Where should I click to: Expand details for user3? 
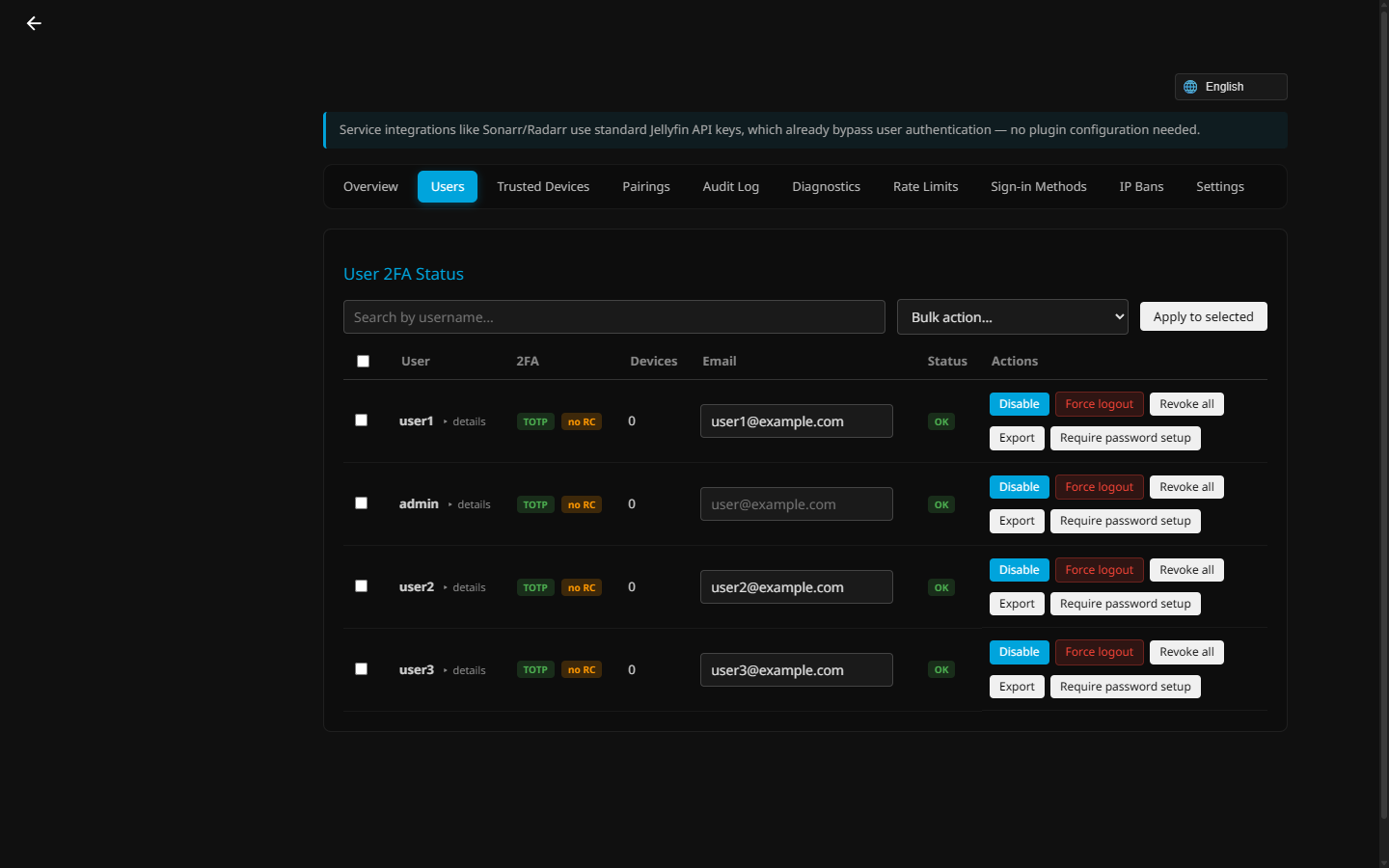(x=464, y=670)
